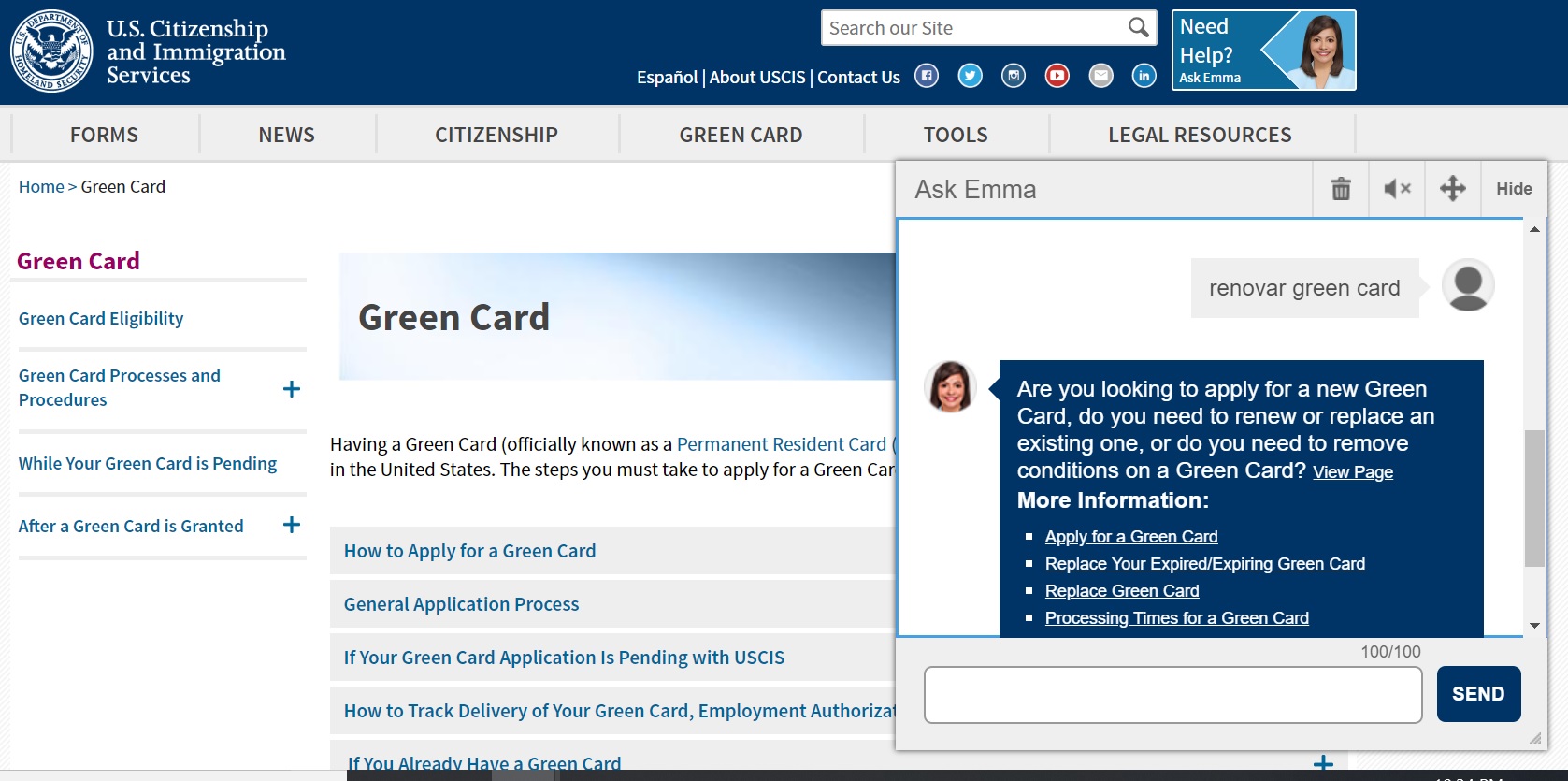
Task: Click Processing Times for a Green Card link
Action: tap(1177, 618)
